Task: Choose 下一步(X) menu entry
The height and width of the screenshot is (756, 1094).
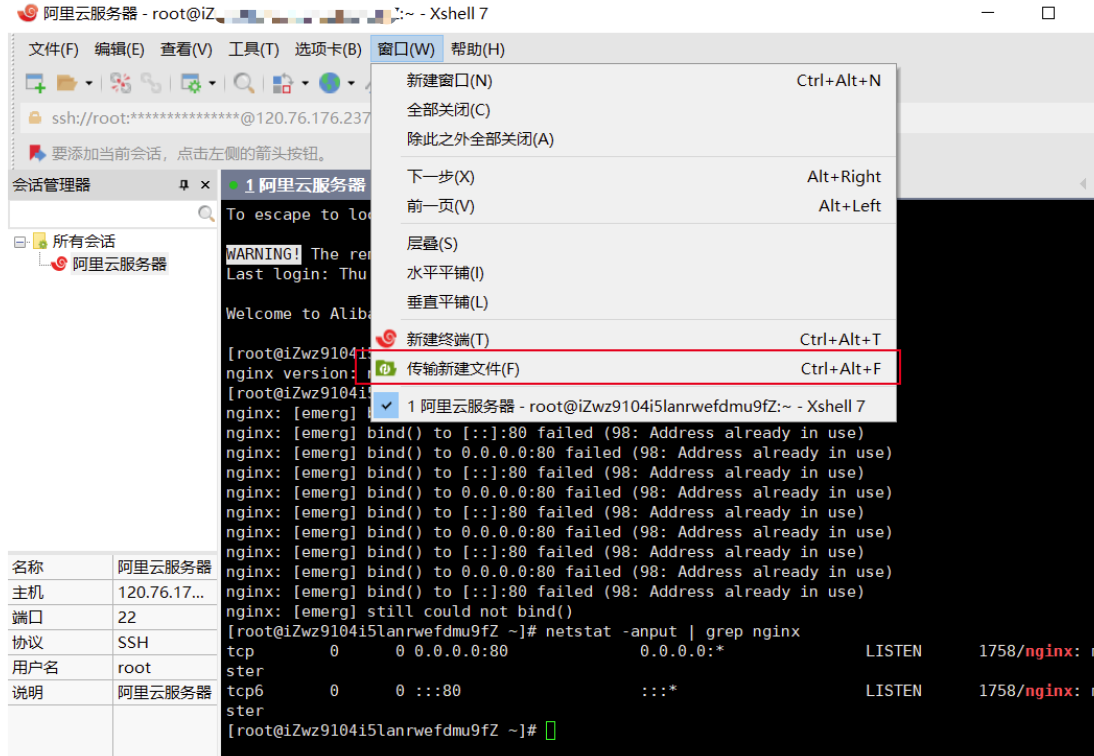Action: click(x=634, y=176)
